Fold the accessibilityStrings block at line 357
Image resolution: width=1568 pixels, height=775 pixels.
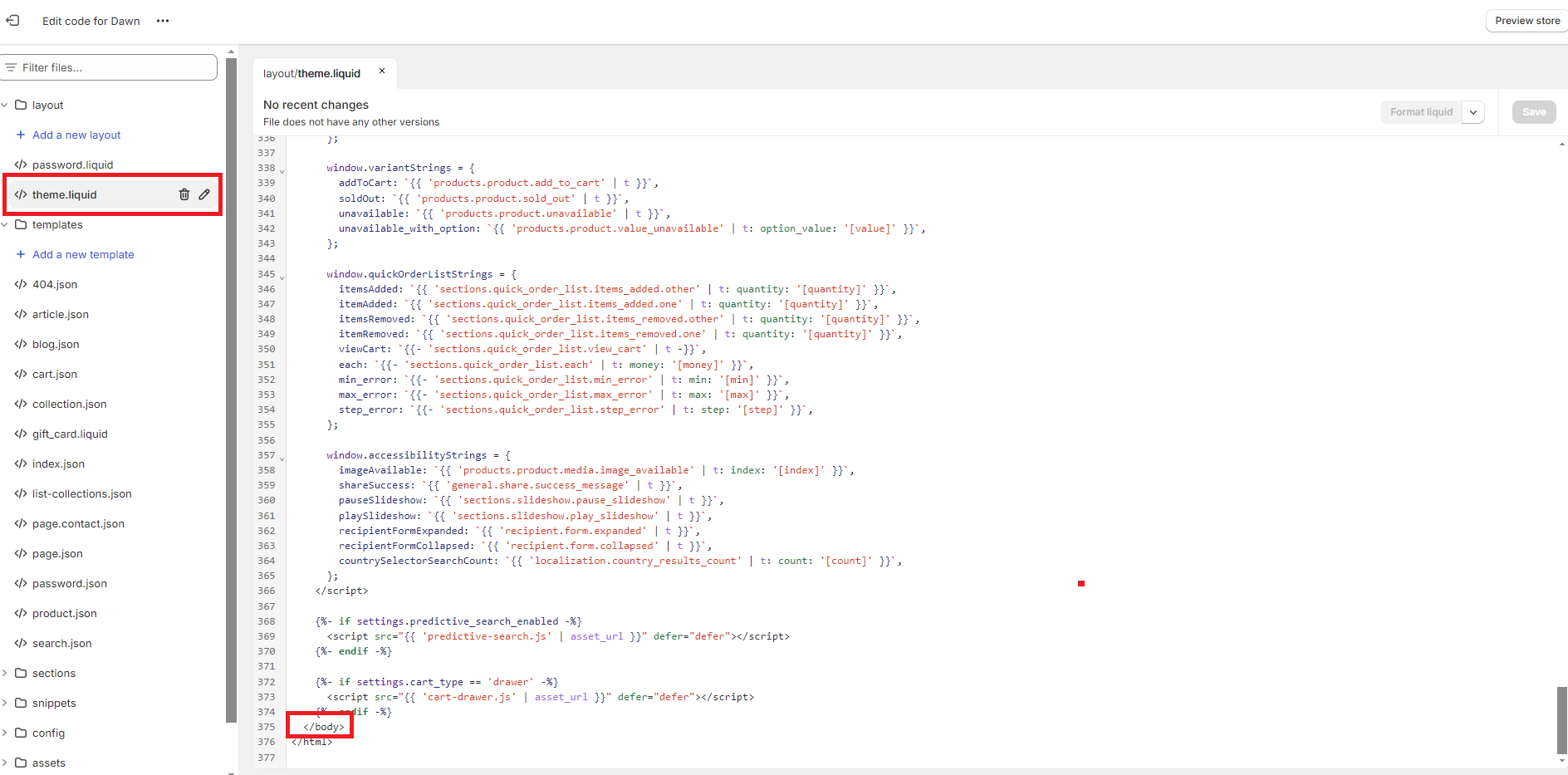[282, 459]
